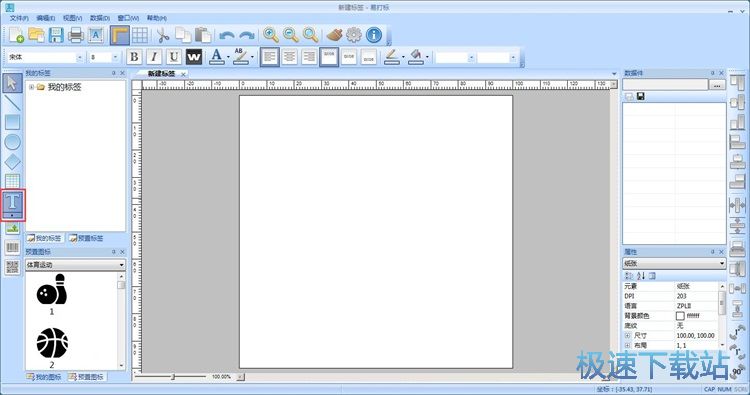
Task: Click the Cut scissors icon
Action: [163, 35]
